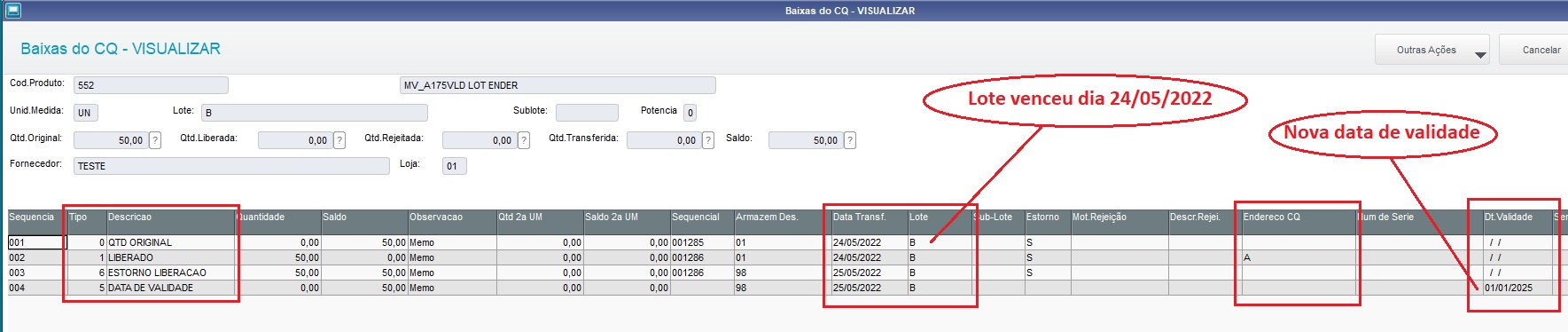Viewport: 1568px width, 332px height.
Task: Select the QTD ORIGINAL description cell
Action: pos(170,242)
